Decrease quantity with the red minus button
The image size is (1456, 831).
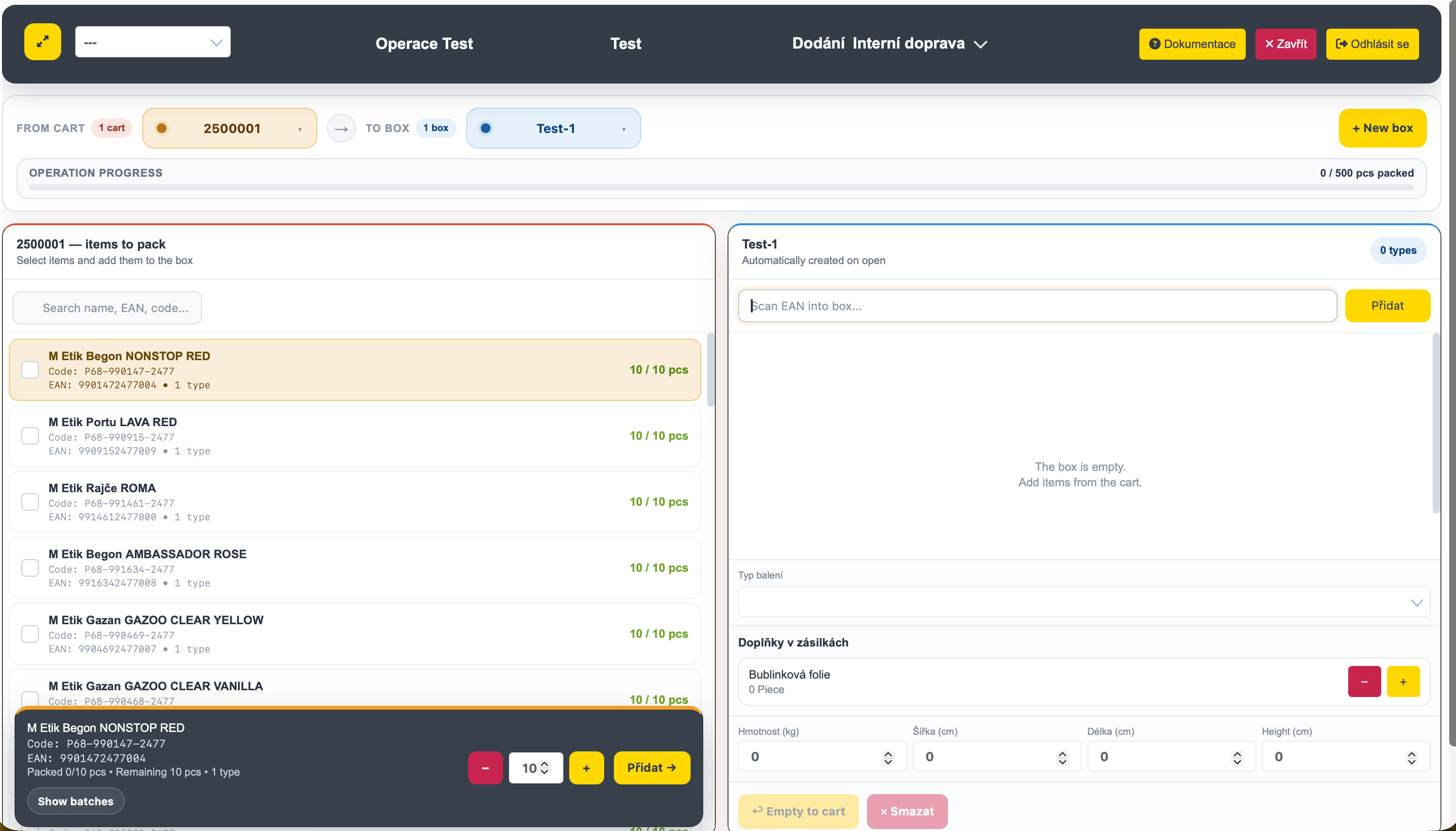tap(485, 767)
